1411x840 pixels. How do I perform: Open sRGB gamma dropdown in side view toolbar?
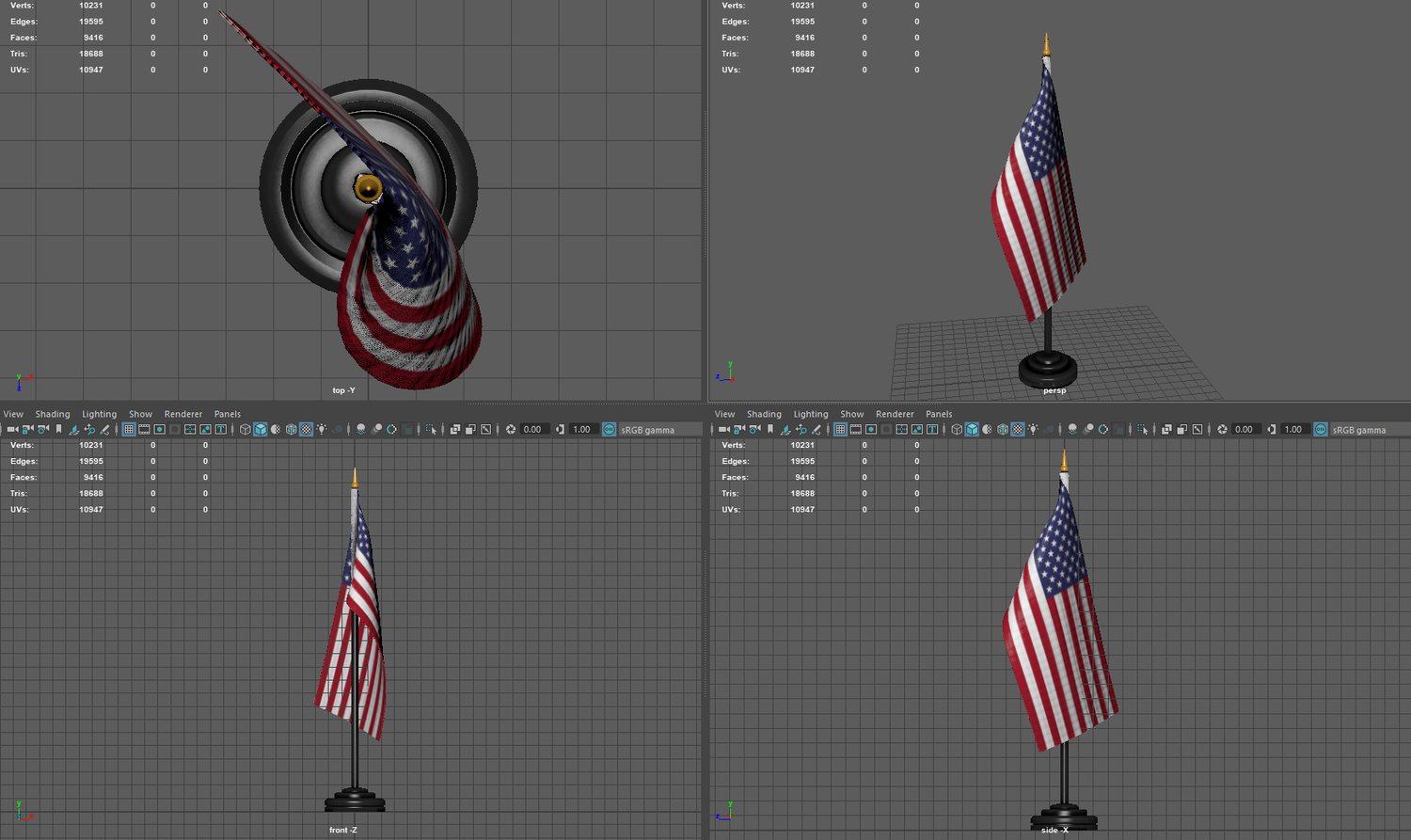click(x=1370, y=430)
